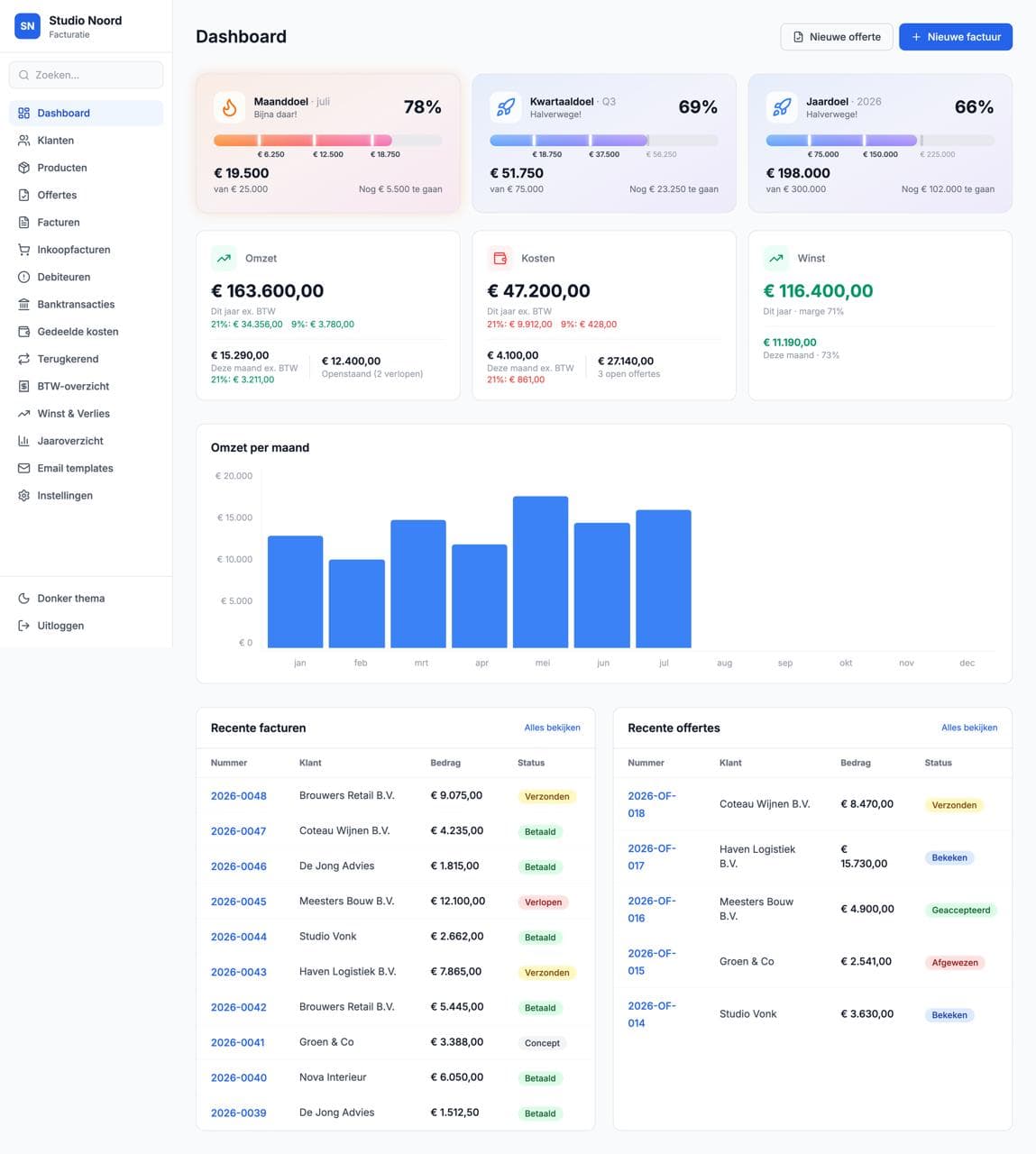Screen dimensions: 1036x1154
Task: Click amount € 15.730,00 for Haven Logistiek
Action: pyautogui.click(x=864, y=856)
